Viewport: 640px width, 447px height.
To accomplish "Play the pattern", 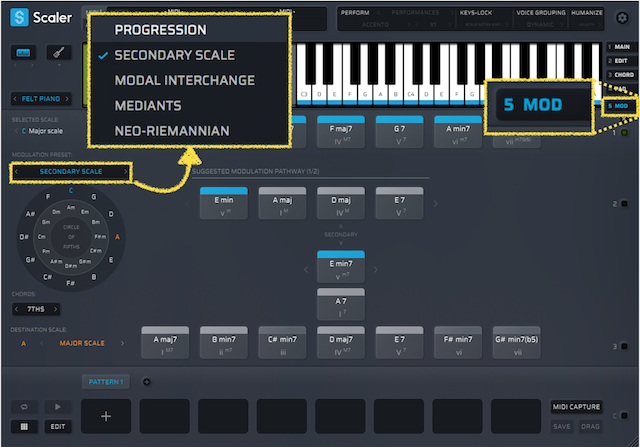I will [x=58, y=407].
